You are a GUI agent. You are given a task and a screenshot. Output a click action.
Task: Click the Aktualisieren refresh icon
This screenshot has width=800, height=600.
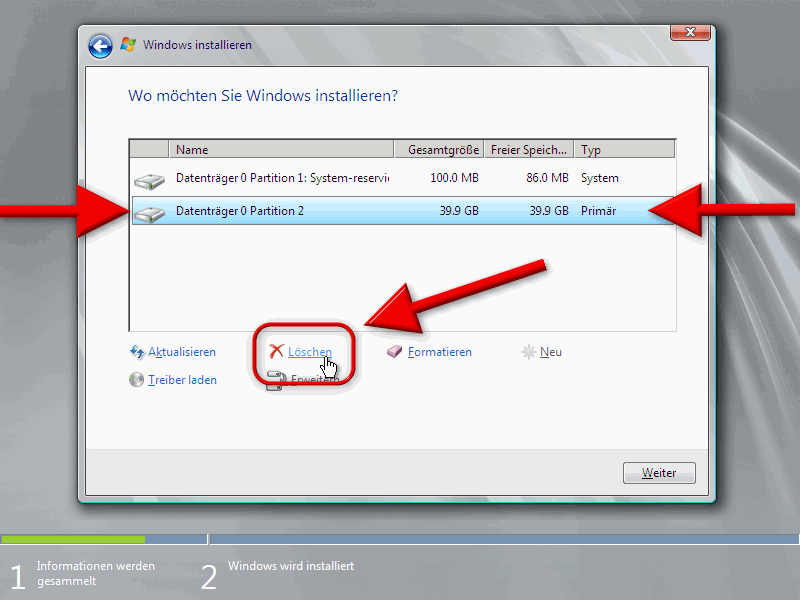(x=137, y=352)
